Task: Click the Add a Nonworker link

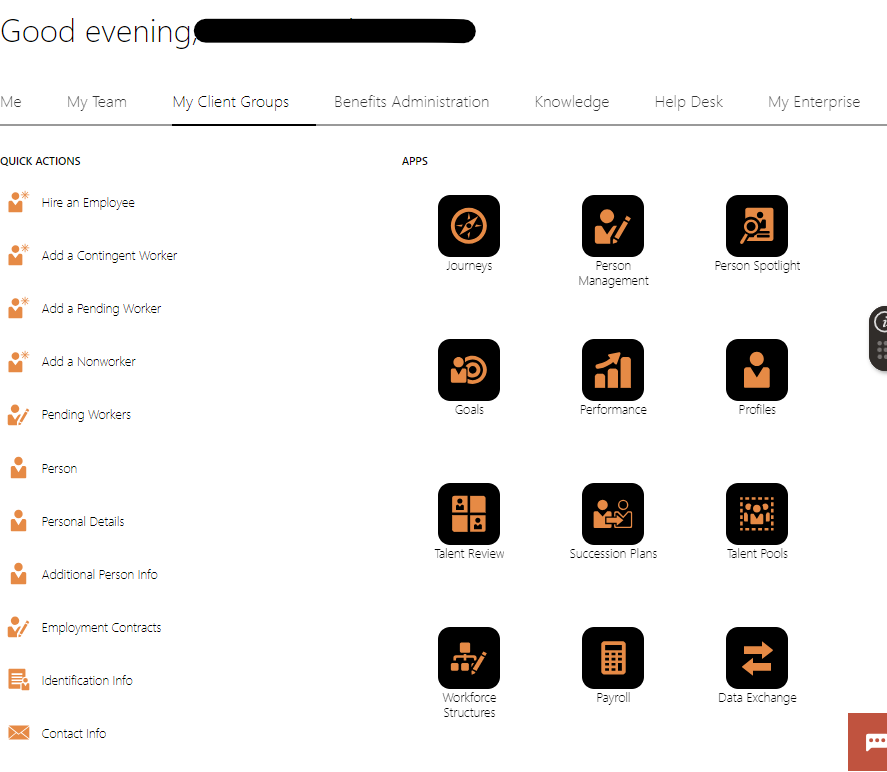Action: (88, 361)
